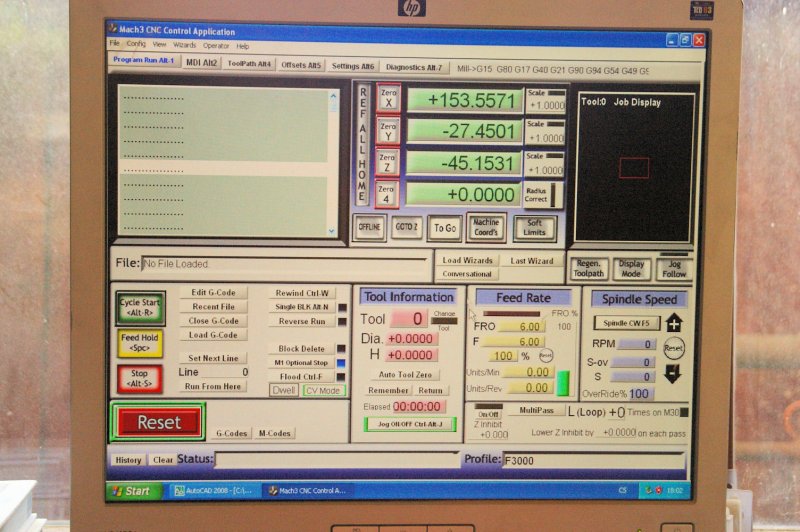Click the Zero Z axis button
The image size is (800, 532).
387,162
